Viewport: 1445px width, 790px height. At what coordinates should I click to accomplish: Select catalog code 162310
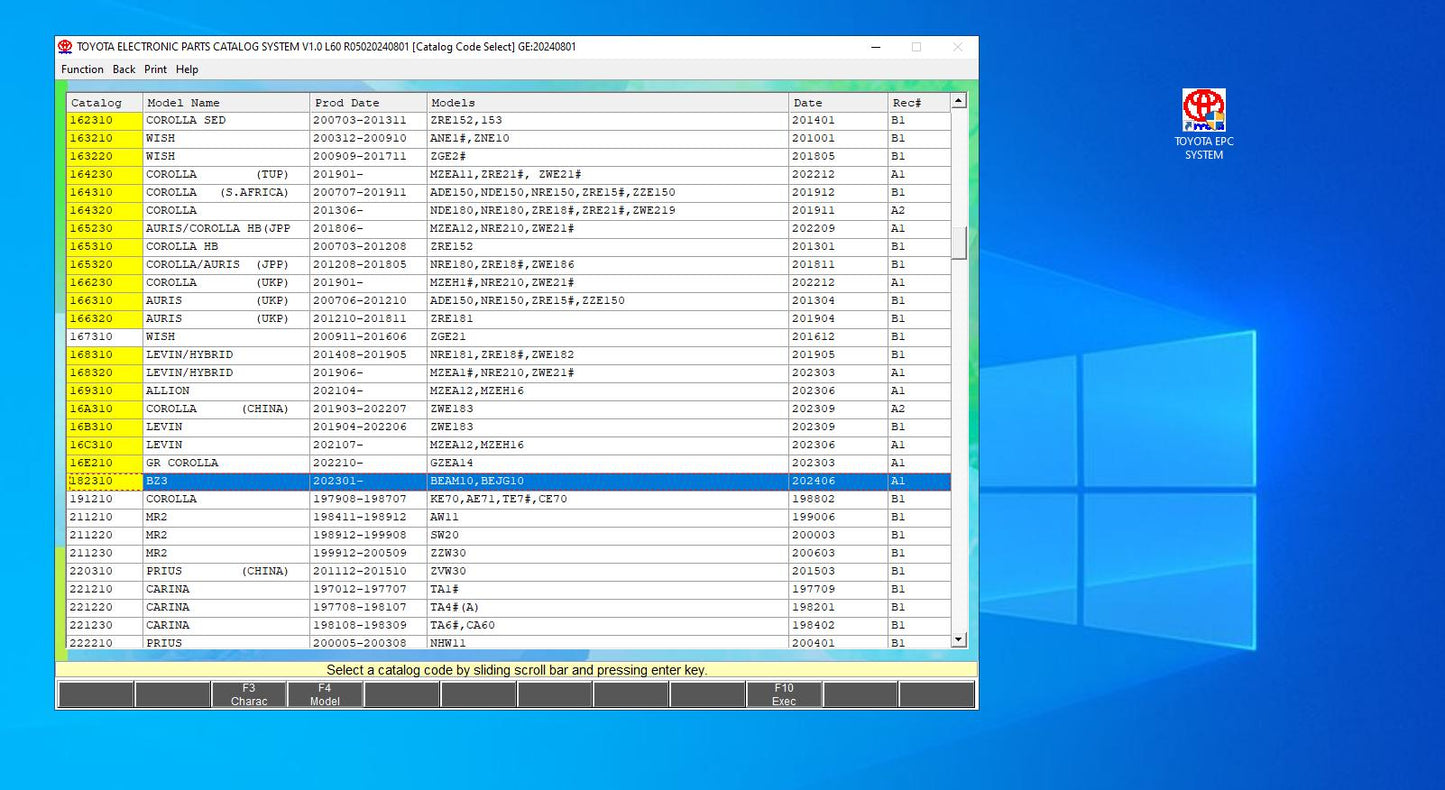(x=104, y=120)
